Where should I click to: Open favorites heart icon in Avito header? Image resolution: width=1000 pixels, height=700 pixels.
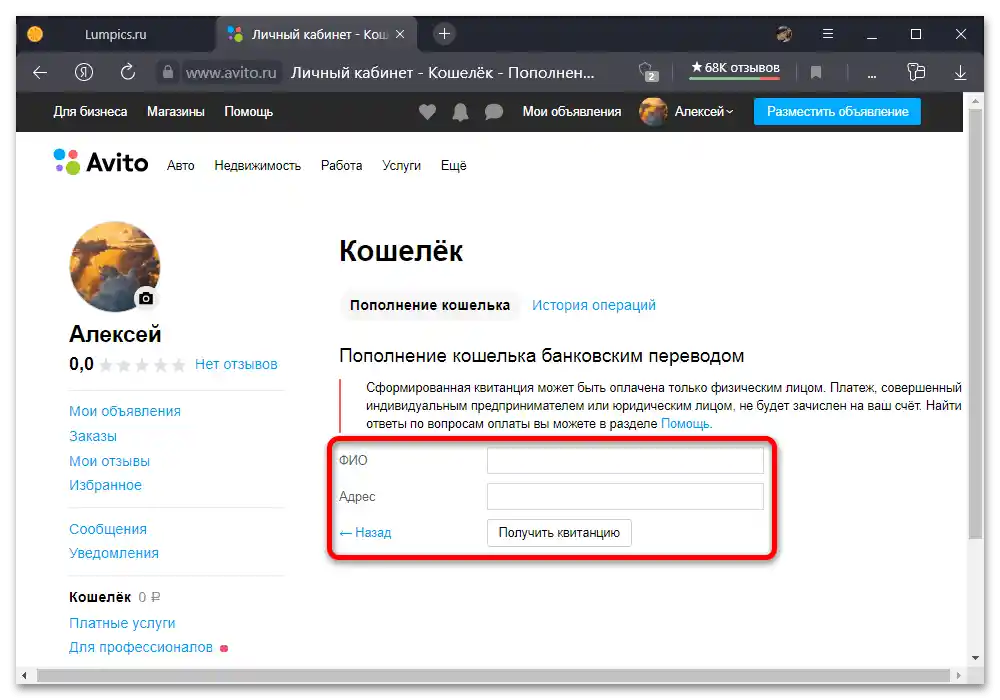(427, 112)
